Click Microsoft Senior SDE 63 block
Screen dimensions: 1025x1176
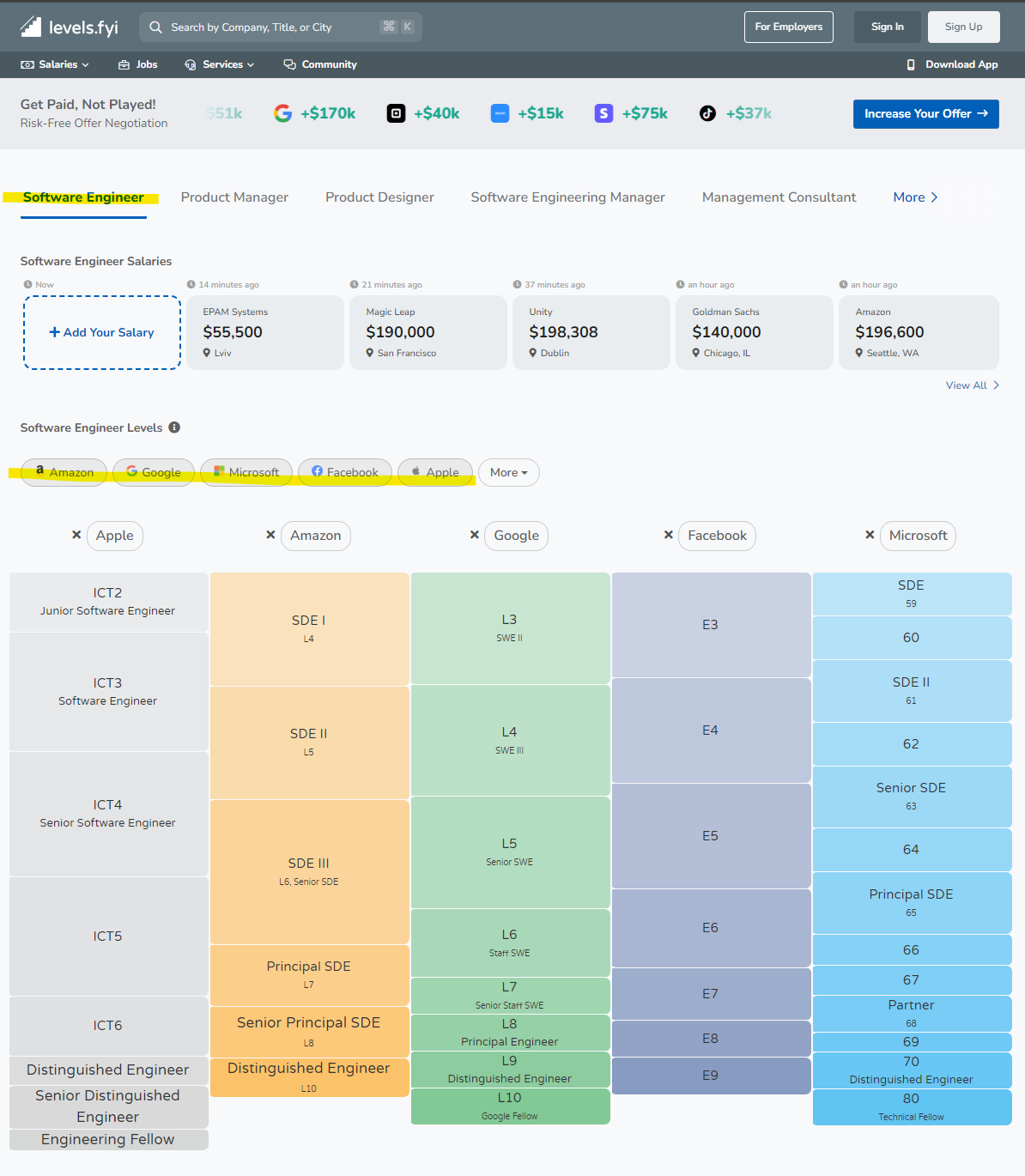913,797
